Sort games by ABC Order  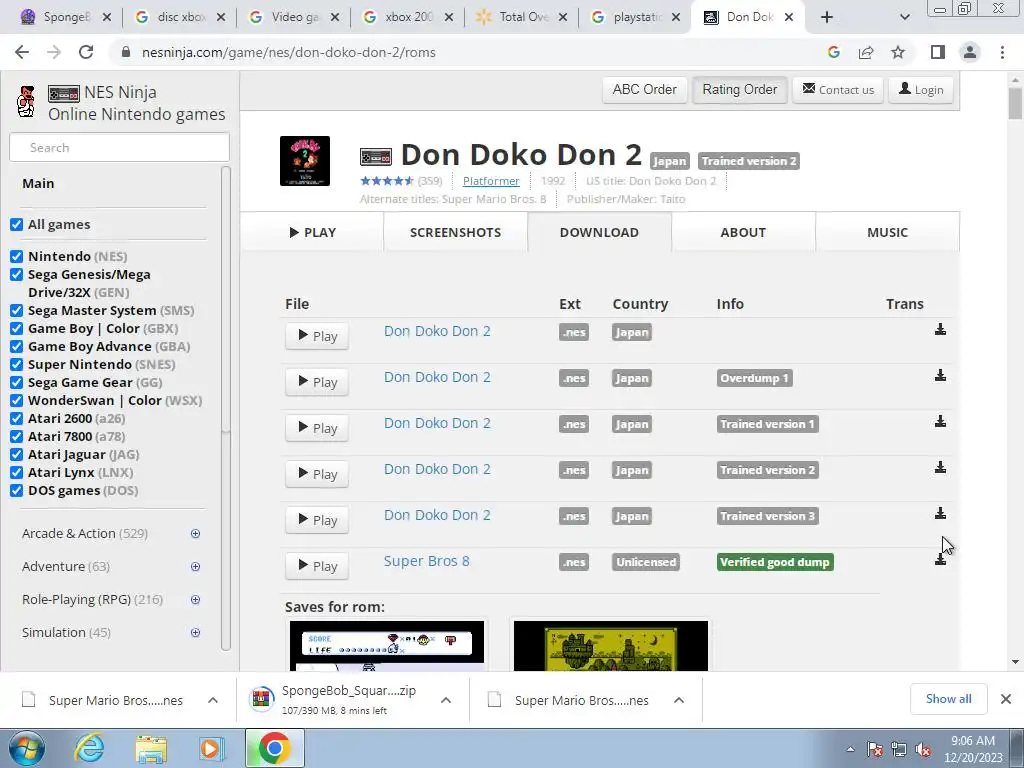pyautogui.click(x=645, y=89)
